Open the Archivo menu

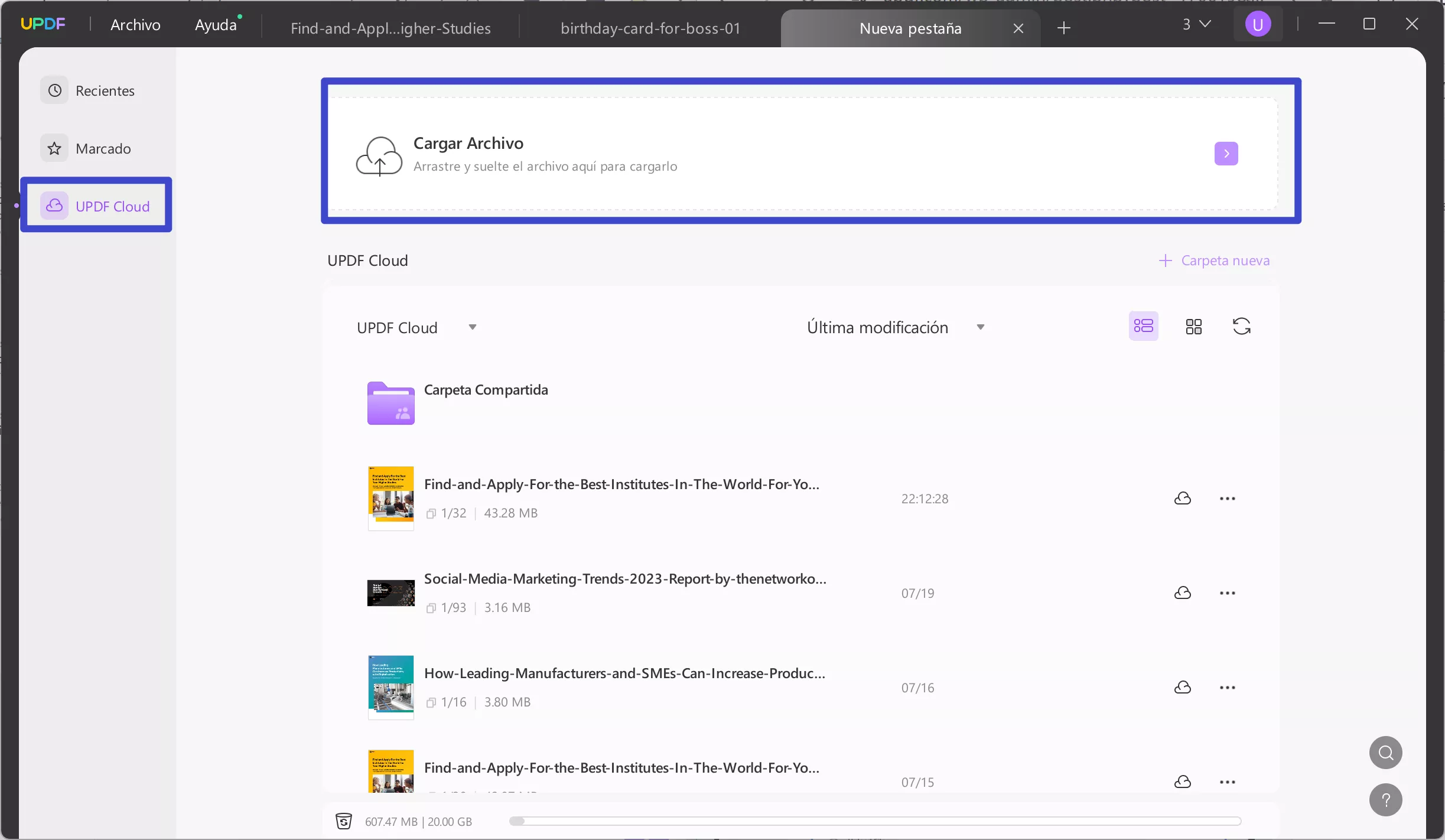[135, 25]
